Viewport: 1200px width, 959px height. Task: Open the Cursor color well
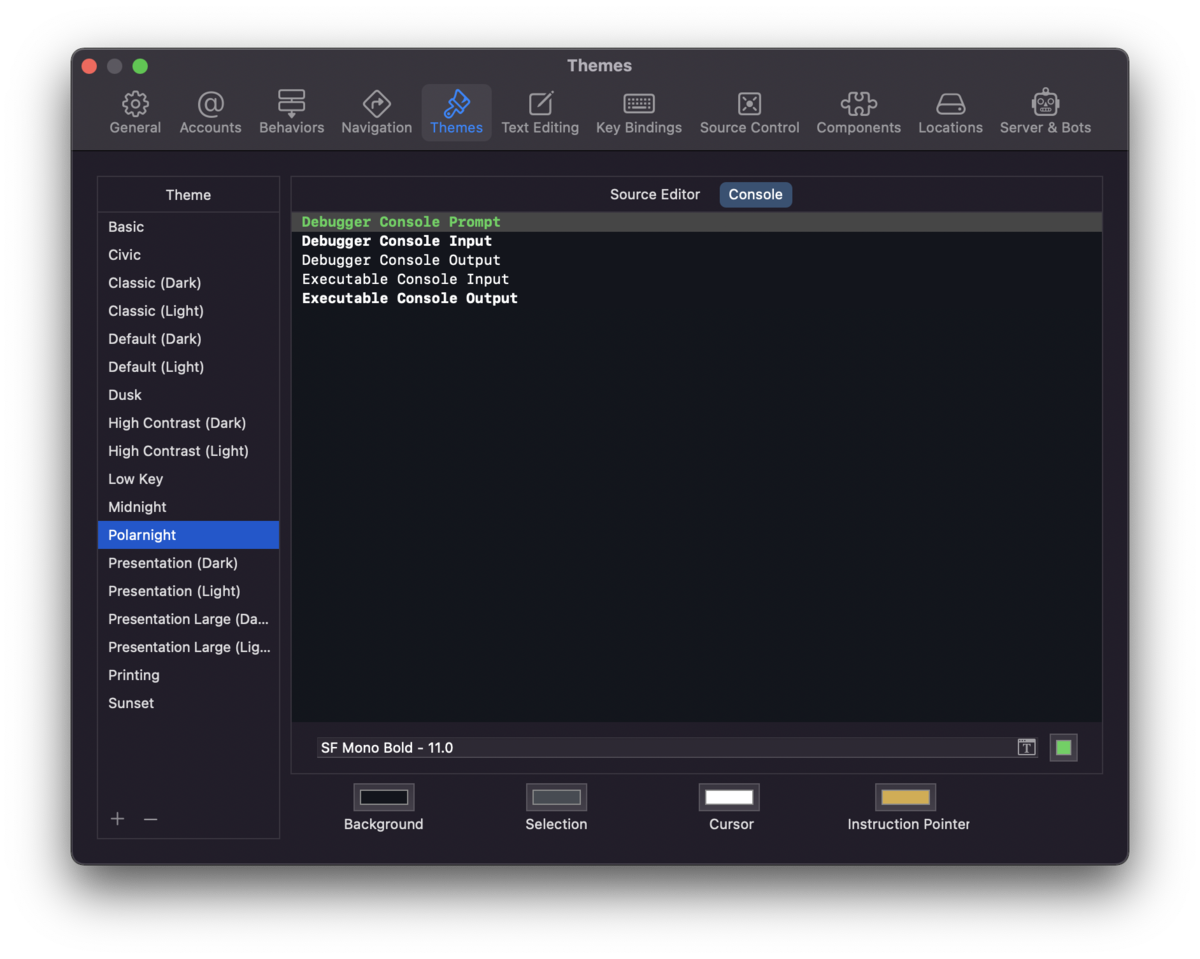point(729,797)
